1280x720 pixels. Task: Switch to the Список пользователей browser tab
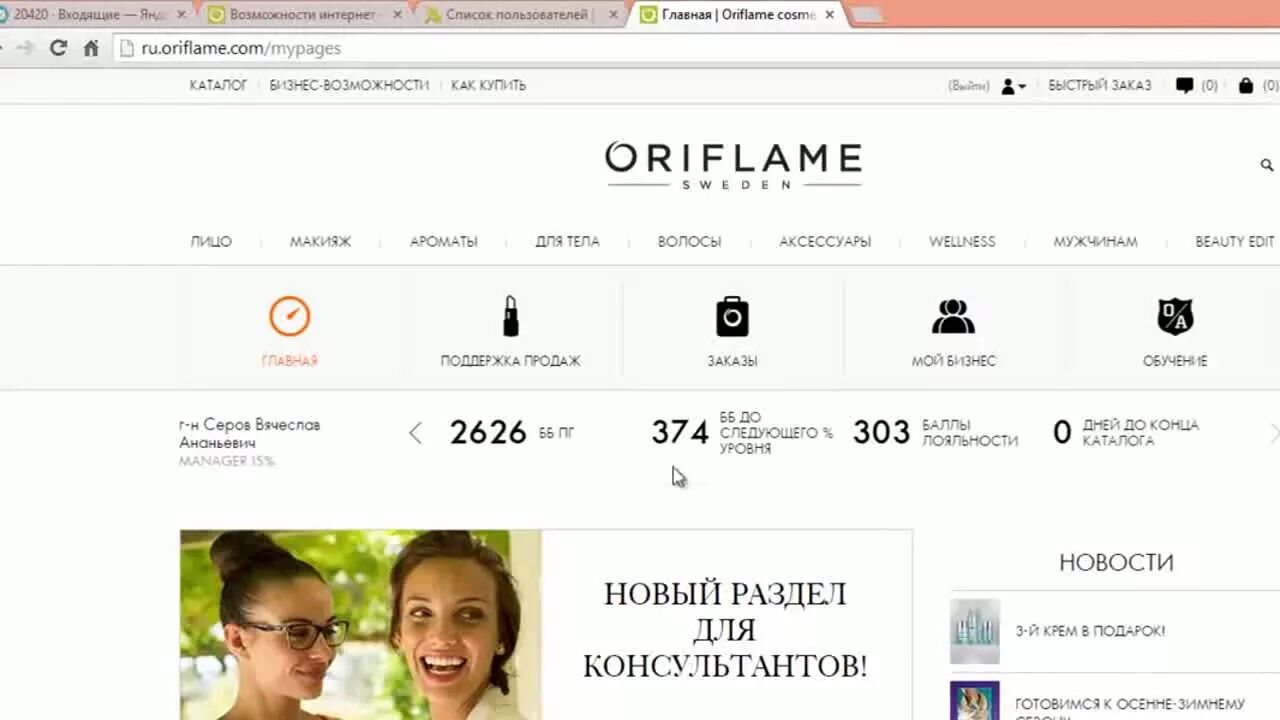tap(518, 15)
